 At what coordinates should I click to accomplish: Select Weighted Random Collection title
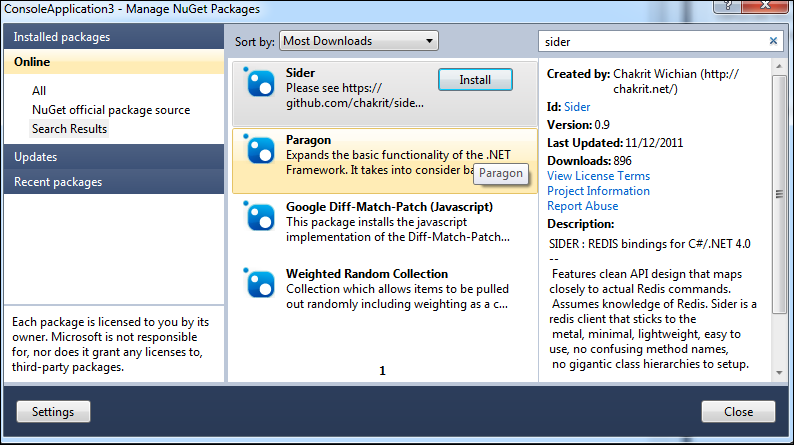click(x=367, y=274)
